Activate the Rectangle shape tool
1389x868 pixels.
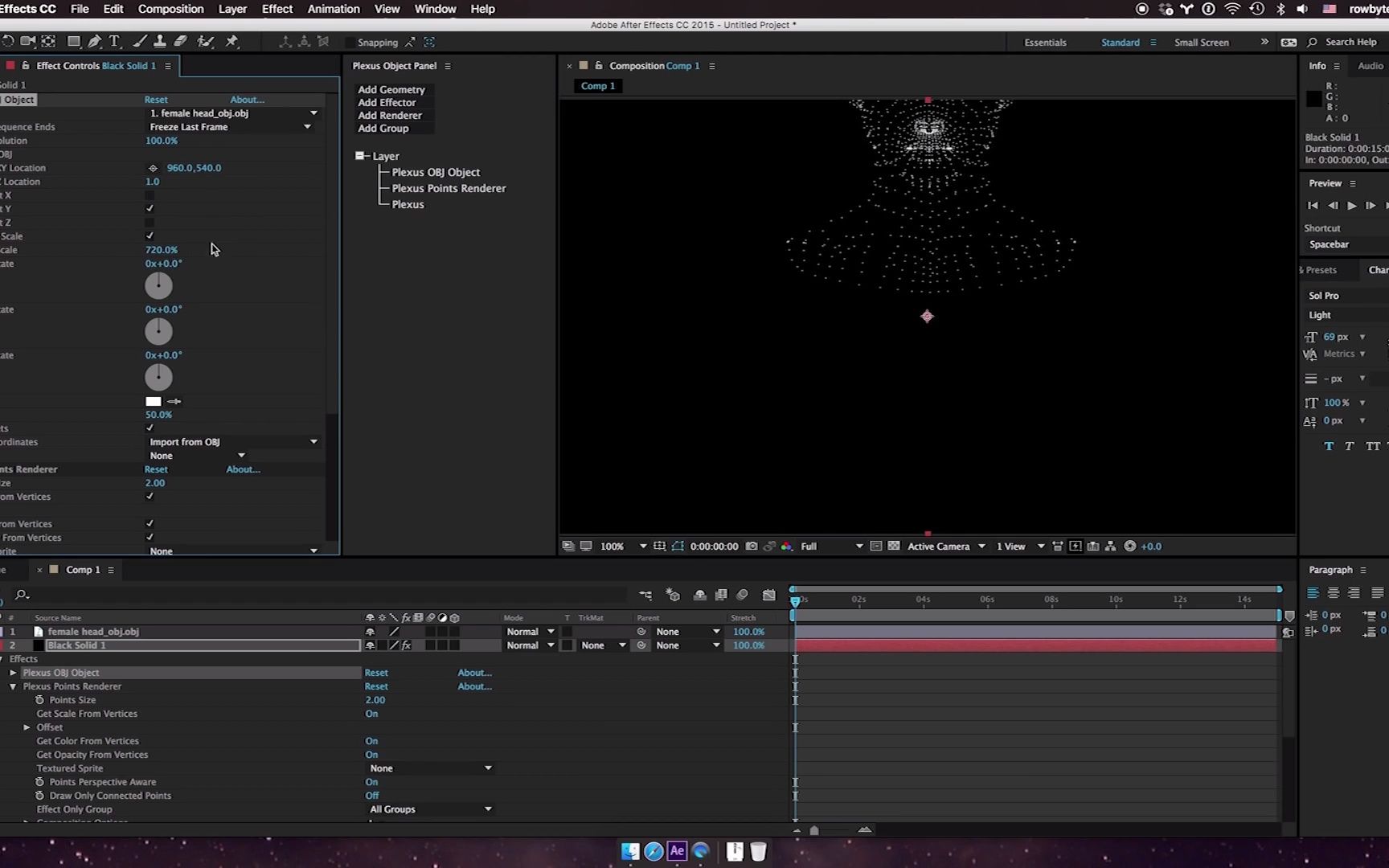click(73, 42)
